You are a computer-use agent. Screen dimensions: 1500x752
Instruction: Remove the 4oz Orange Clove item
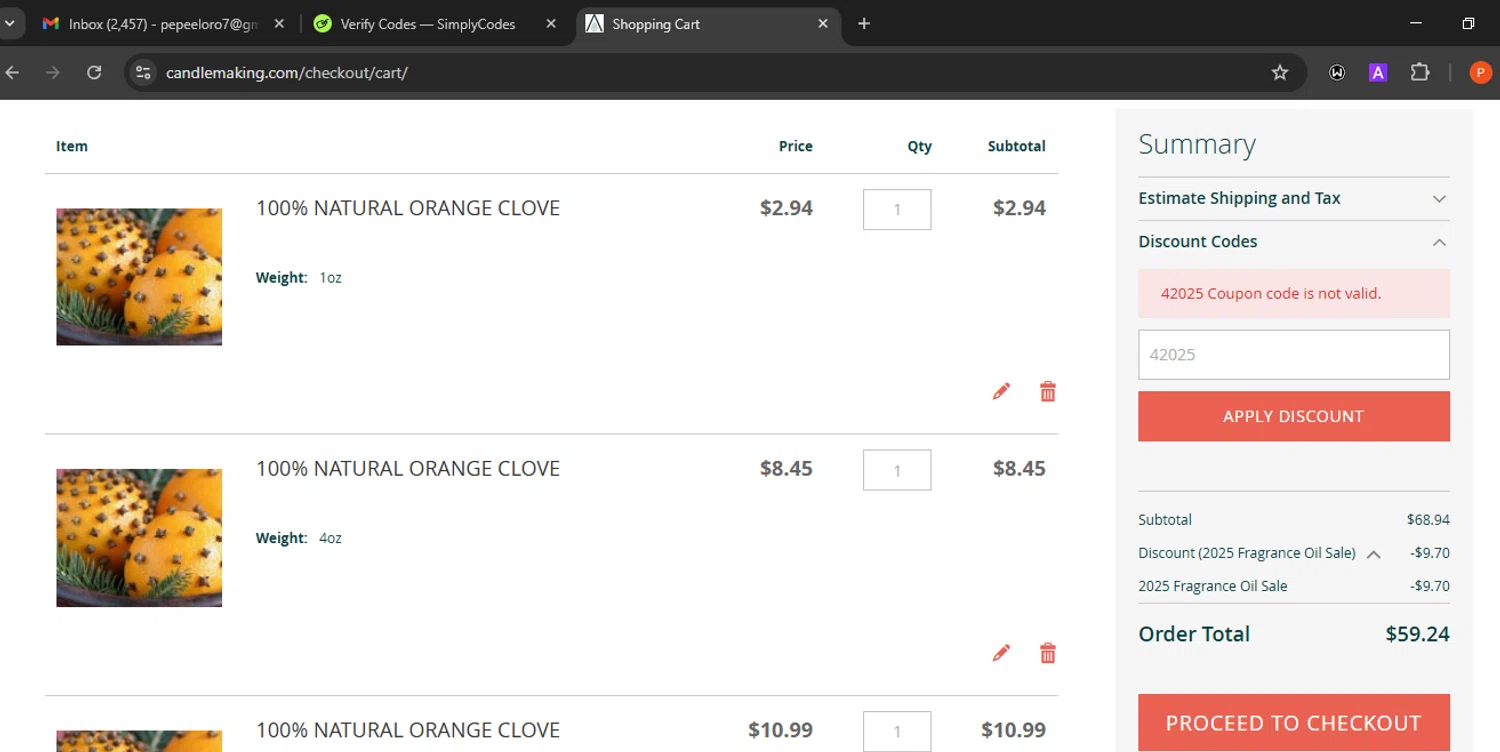pyautogui.click(x=1048, y=653)
